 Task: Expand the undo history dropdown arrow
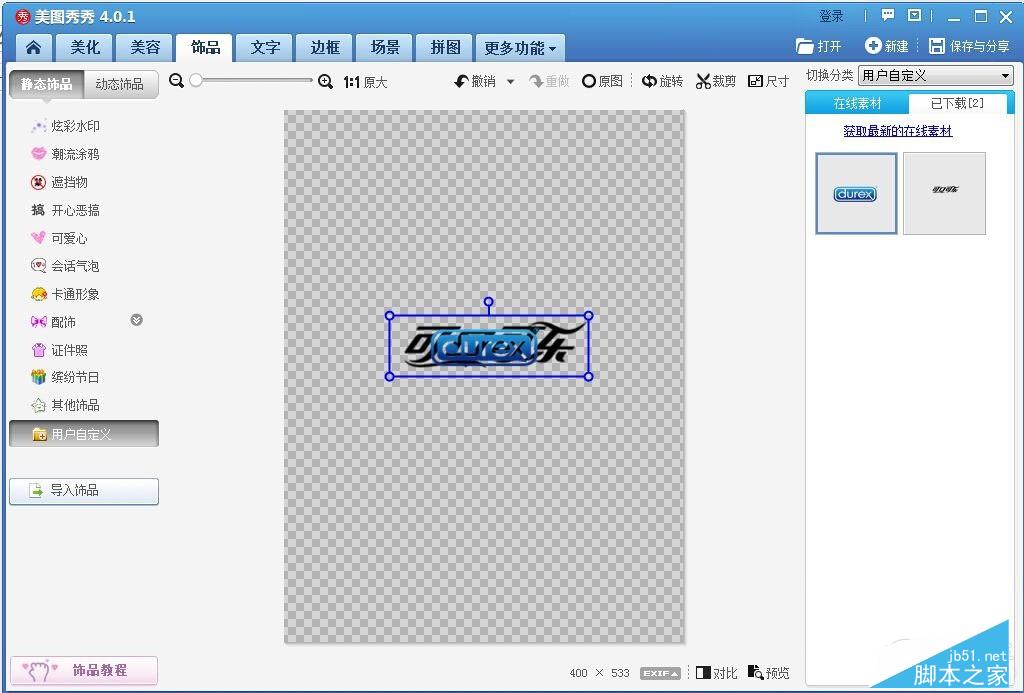pos(511,82)
